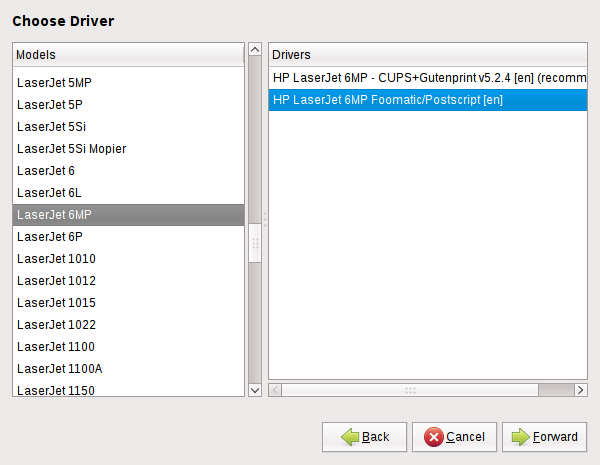Click Drivers scrollbar right arrow

pos(580,390)
